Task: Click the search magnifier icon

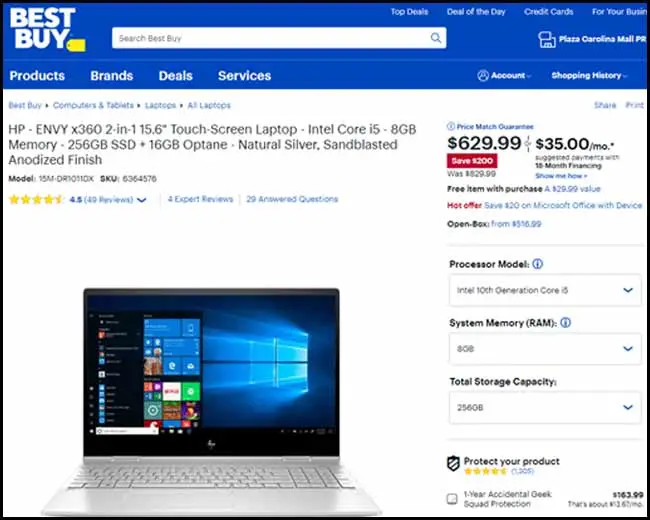Action: click(x=436, y=38)
